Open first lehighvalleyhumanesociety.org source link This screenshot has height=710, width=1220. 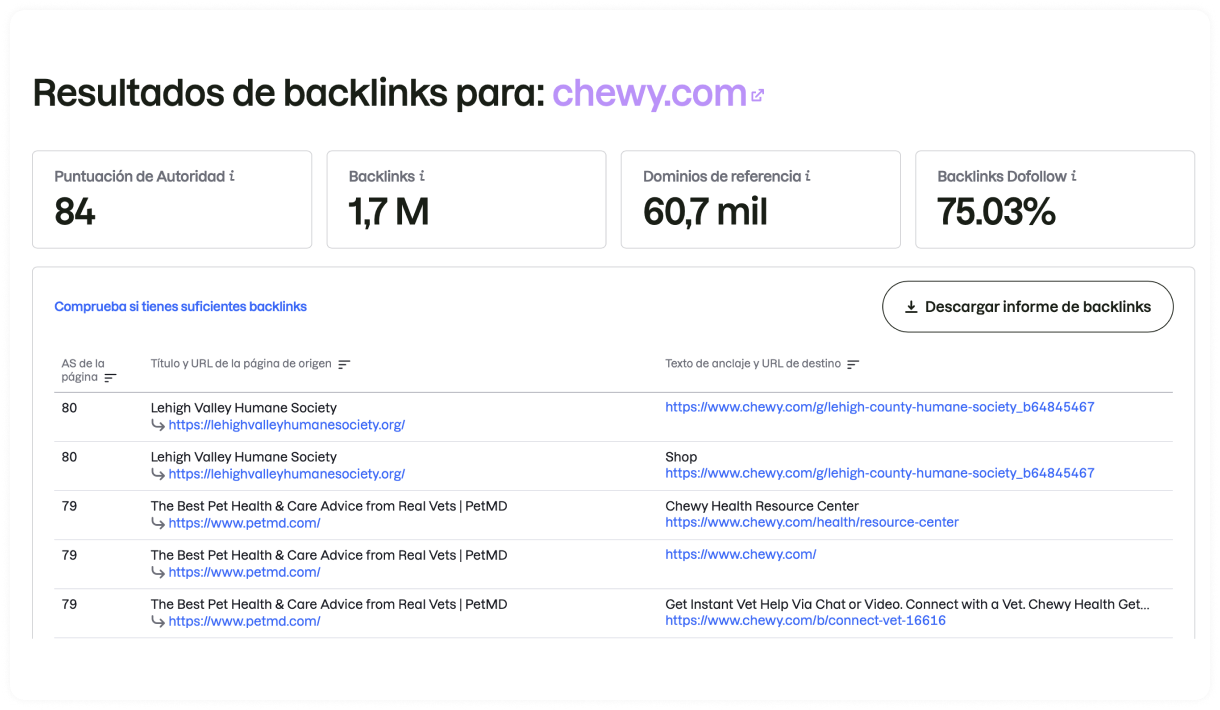click(x=287, y=425)
